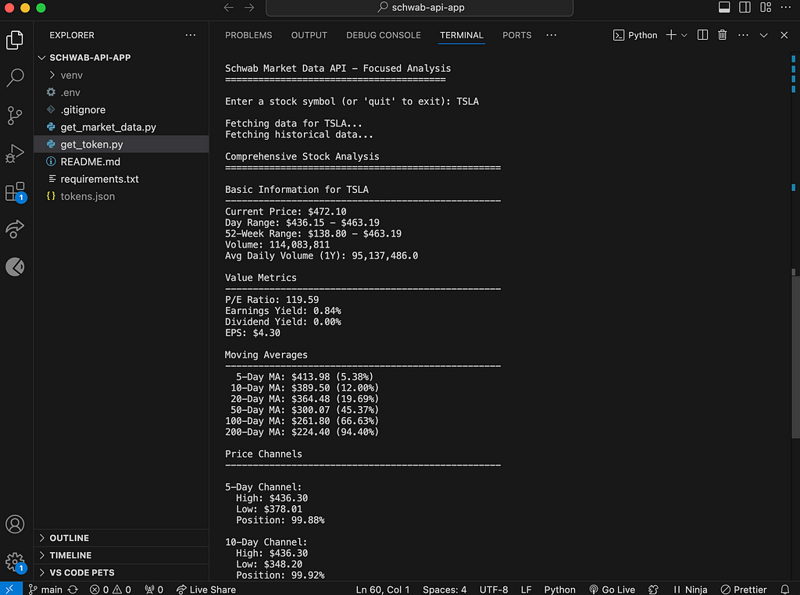Click Go Live in the status bar

[613, 590]
